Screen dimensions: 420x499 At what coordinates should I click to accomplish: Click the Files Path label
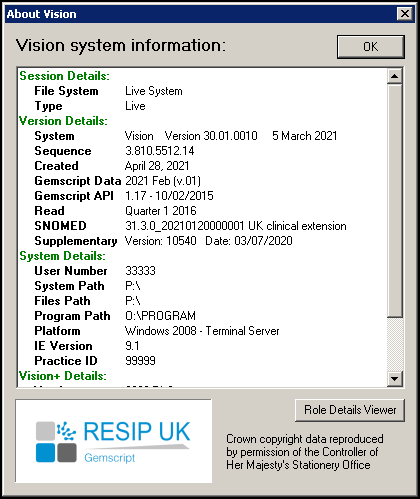tap(62, 301)
